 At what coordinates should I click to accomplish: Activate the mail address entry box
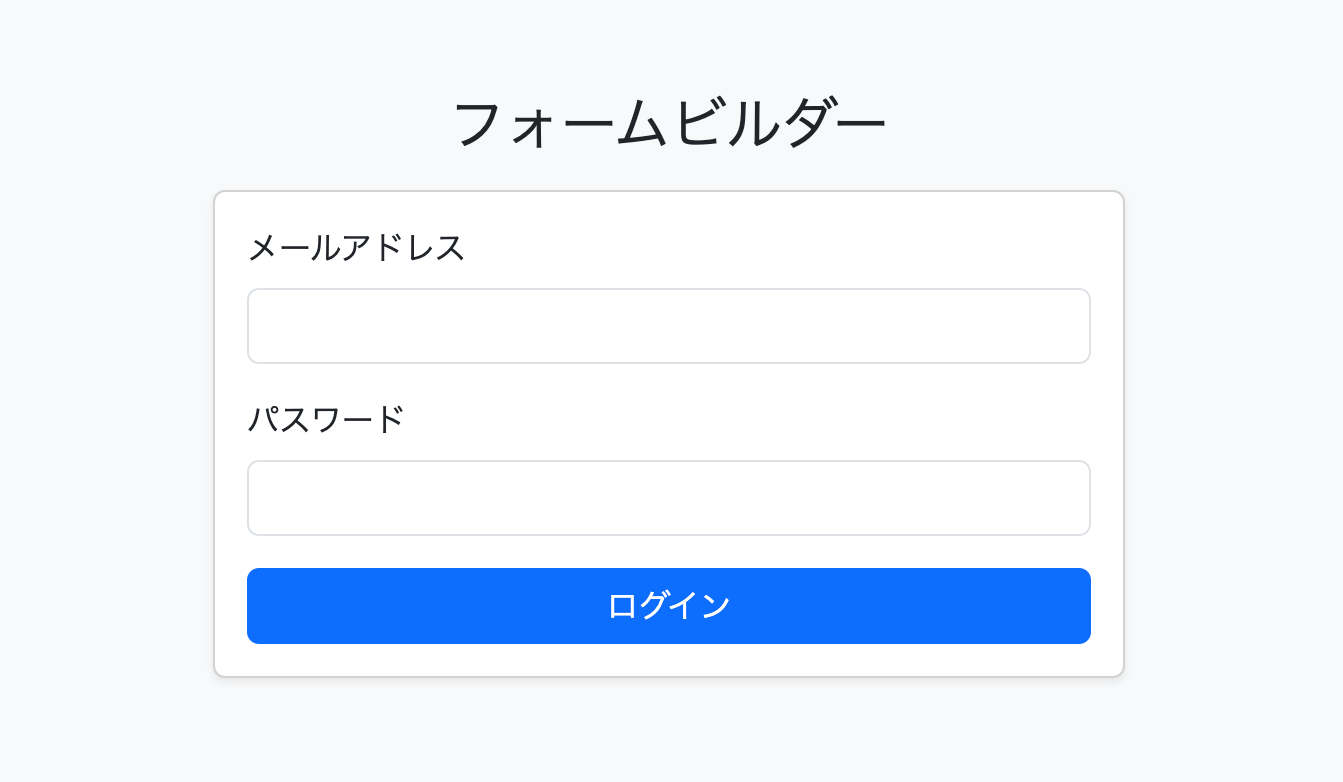click(668, 326)
